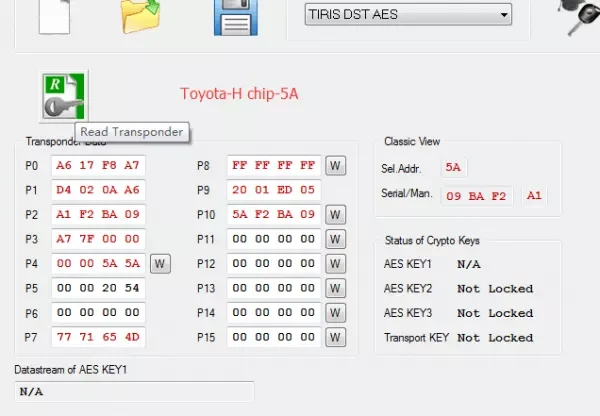Click the Sel.Addr. field showing 5A
This screenshot has width=600, height=416.
click(x=453, y=168)
